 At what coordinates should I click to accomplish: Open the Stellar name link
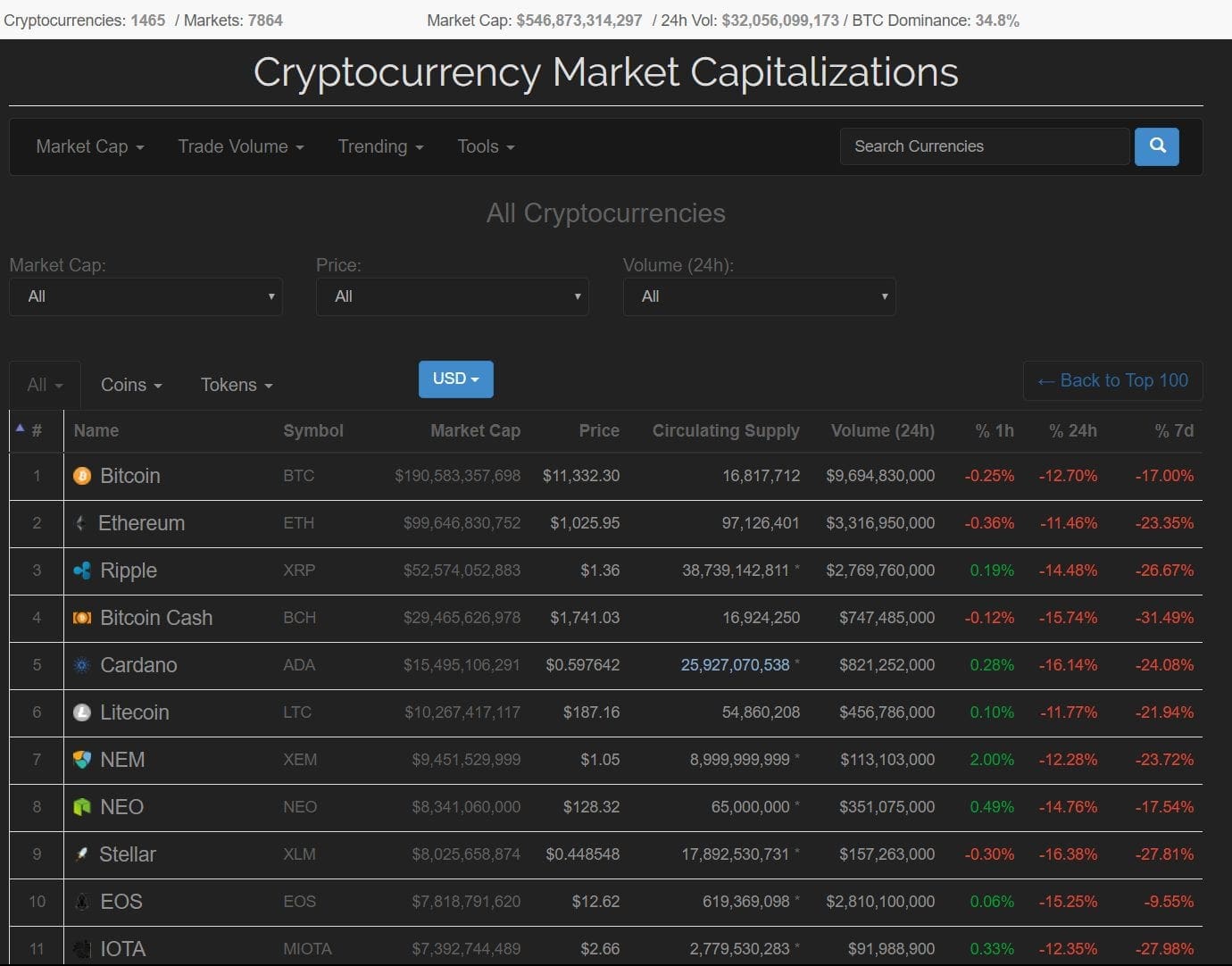click(x=128, y=854)
